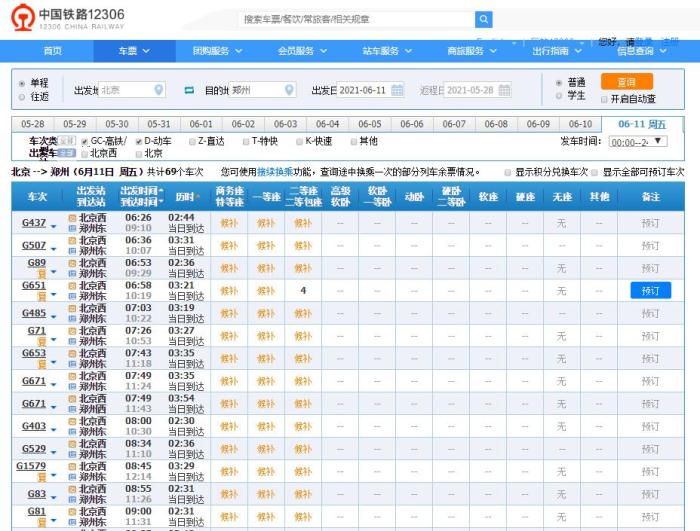Click the top search input field
Screen dimensions: 700x531
point(356,19)
